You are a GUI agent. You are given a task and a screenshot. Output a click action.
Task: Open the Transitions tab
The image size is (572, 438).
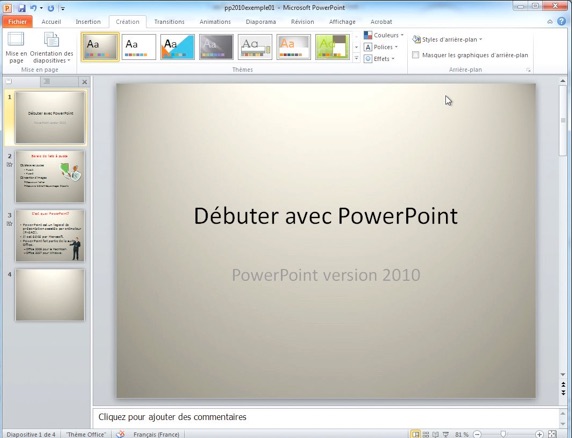pyautogui.click(x=169, y=22)
